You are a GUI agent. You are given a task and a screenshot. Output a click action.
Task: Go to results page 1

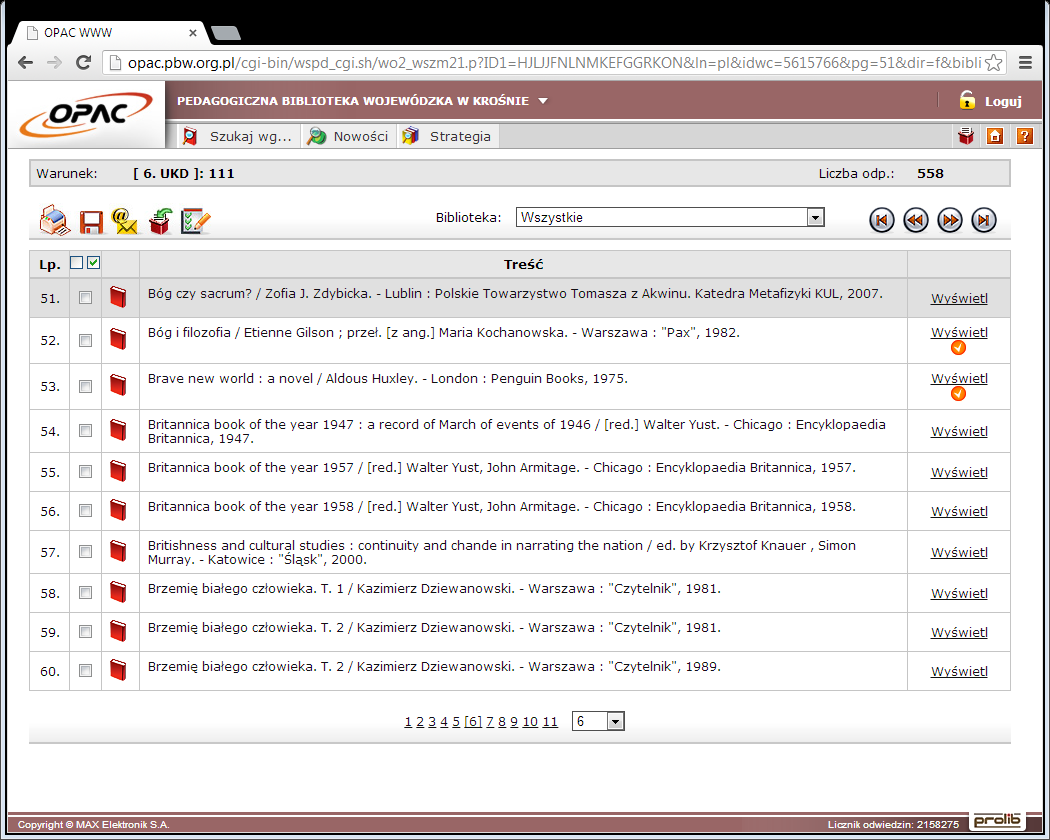pyautogui.click(x=408, y=721)
